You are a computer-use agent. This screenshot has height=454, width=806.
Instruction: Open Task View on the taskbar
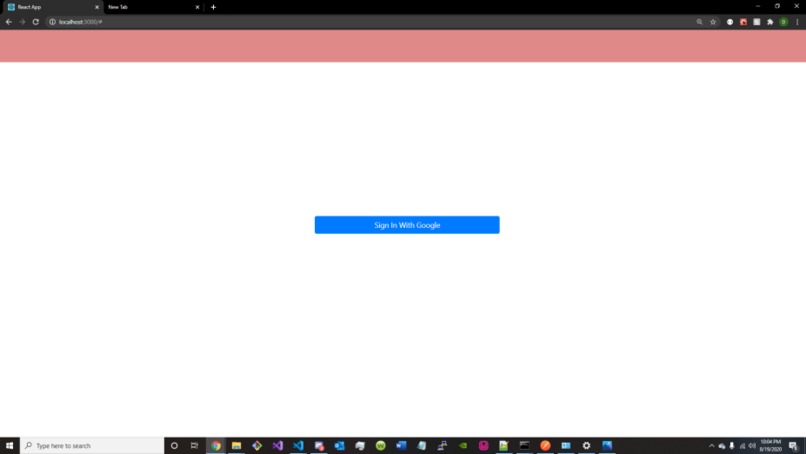(x=194, y=445)
